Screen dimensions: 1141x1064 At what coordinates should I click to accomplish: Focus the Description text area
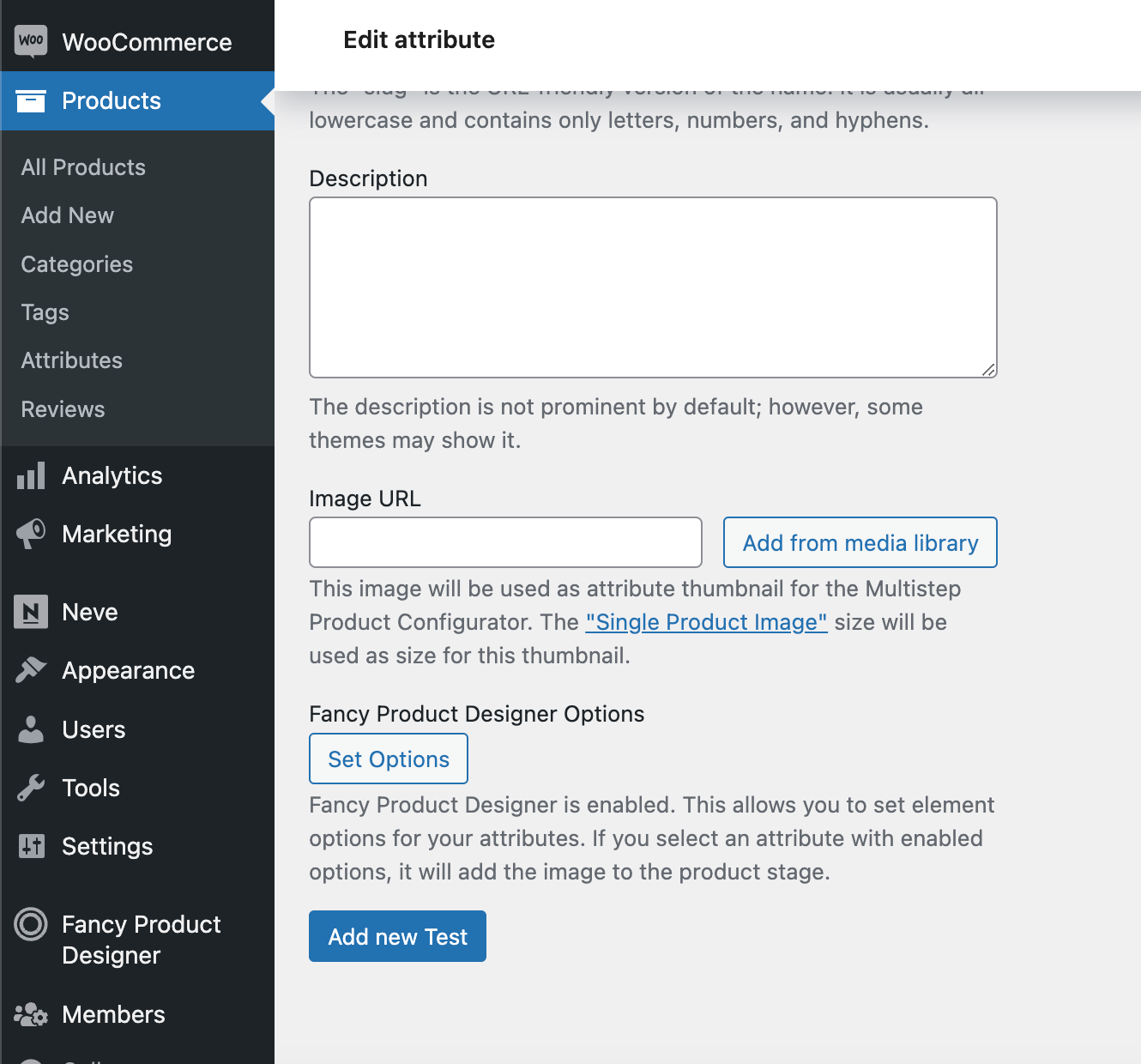click(653, 287)
